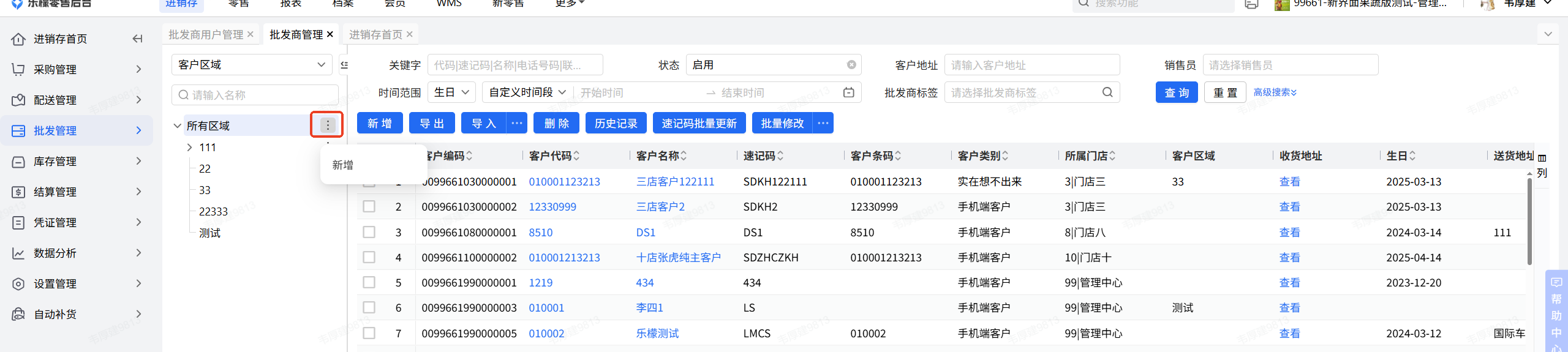Check the row 2 checkbox
The width and height of the screenshot is (1568, 352).
[369, 206]
